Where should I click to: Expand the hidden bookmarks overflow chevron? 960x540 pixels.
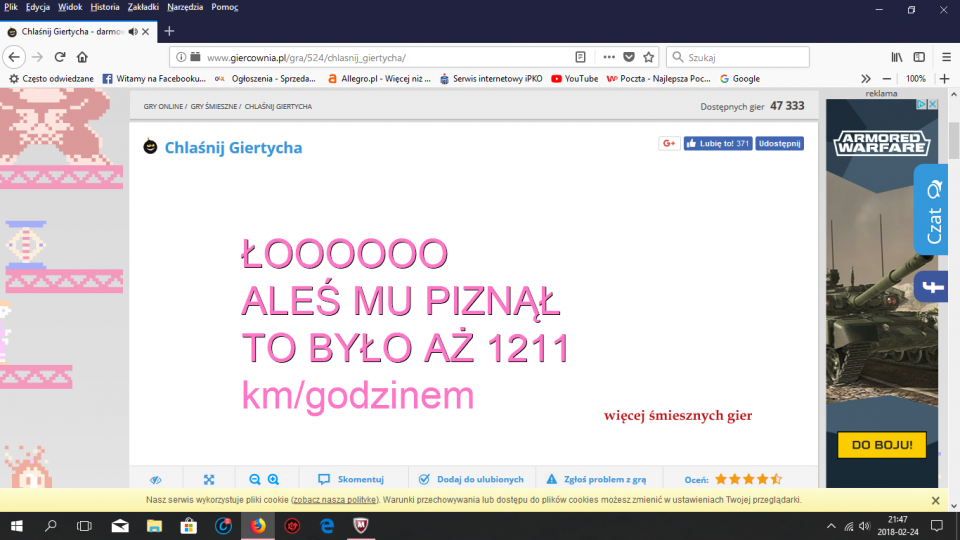point(866,79)
